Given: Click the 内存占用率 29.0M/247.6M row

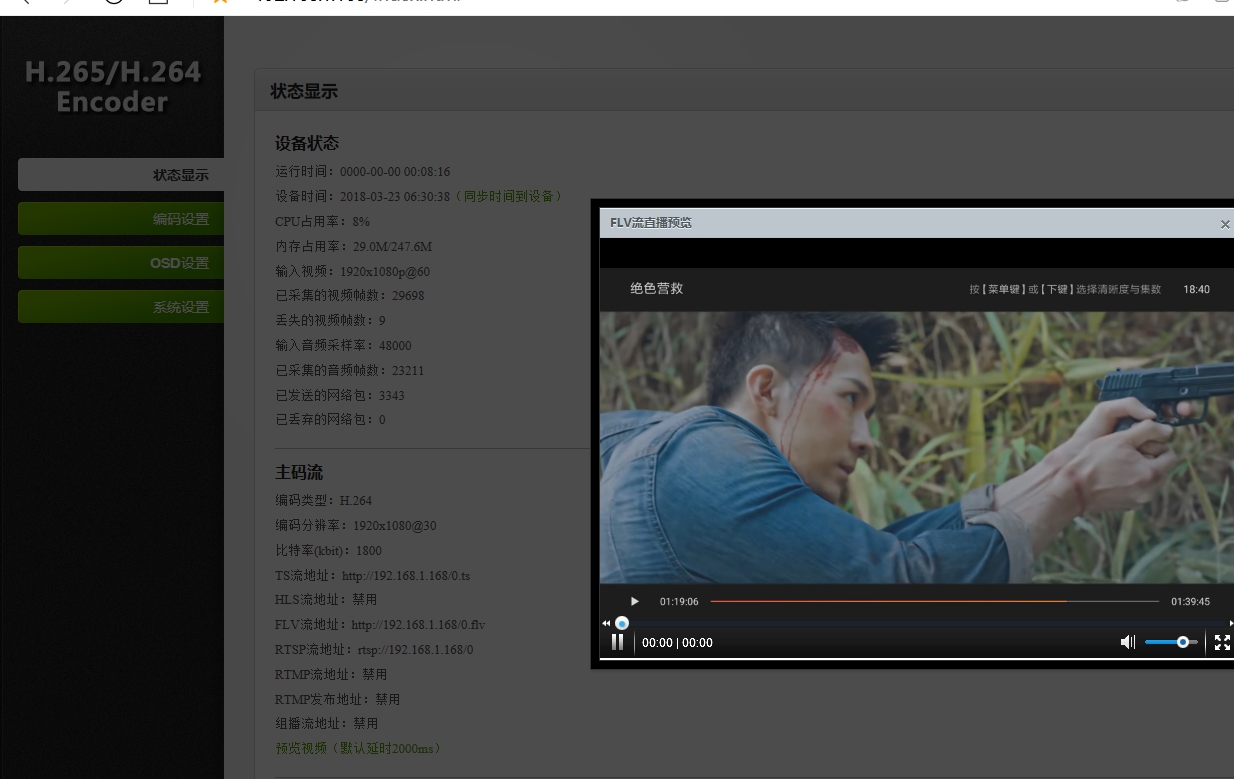Looking at the screenshot, I should tap(353, 246).
